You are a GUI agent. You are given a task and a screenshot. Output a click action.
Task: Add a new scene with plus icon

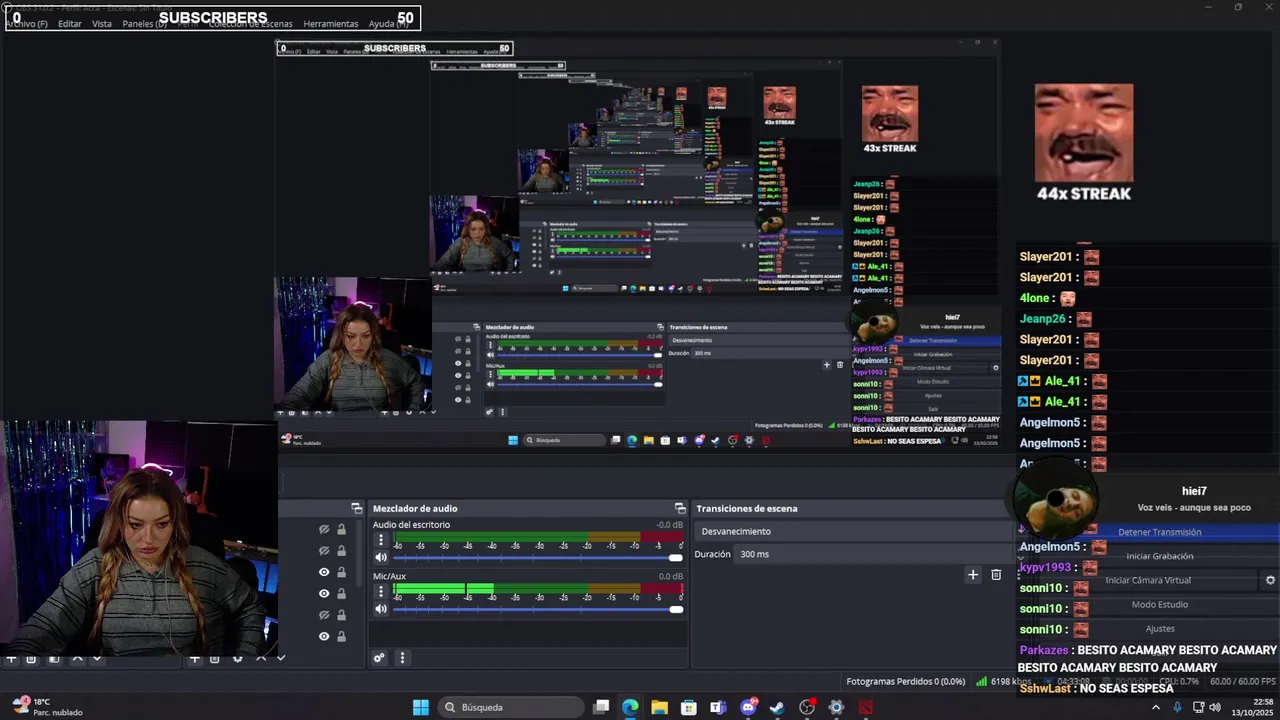[x=11, y=658]
